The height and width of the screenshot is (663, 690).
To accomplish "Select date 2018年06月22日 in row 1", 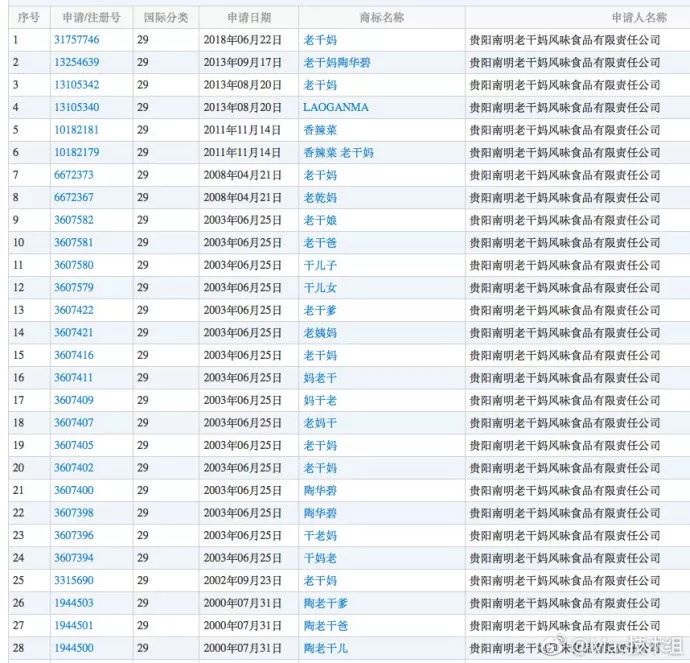I will (x=242, y=40).
